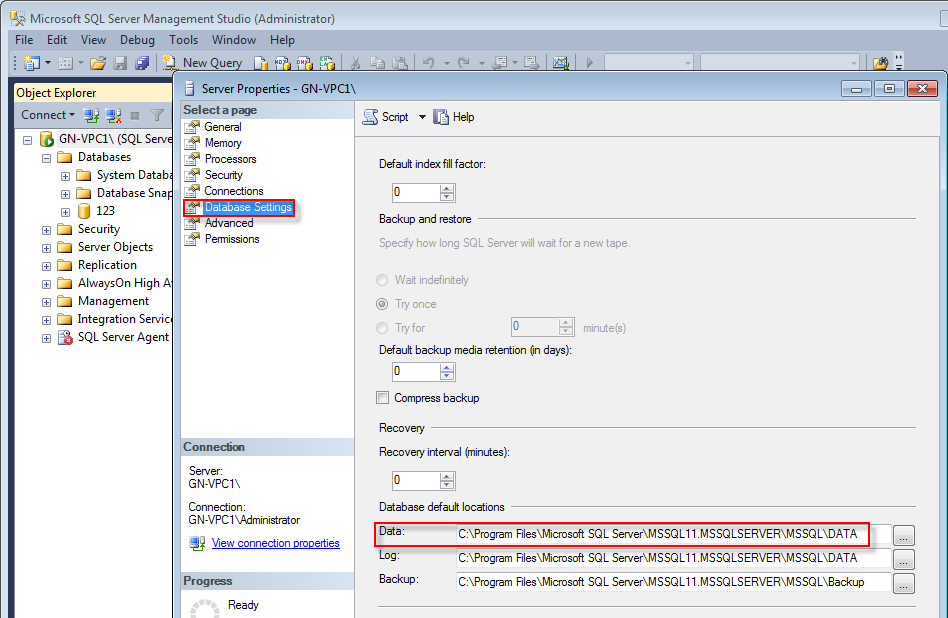Click the New Project toolbar icon

pos(31,63)
